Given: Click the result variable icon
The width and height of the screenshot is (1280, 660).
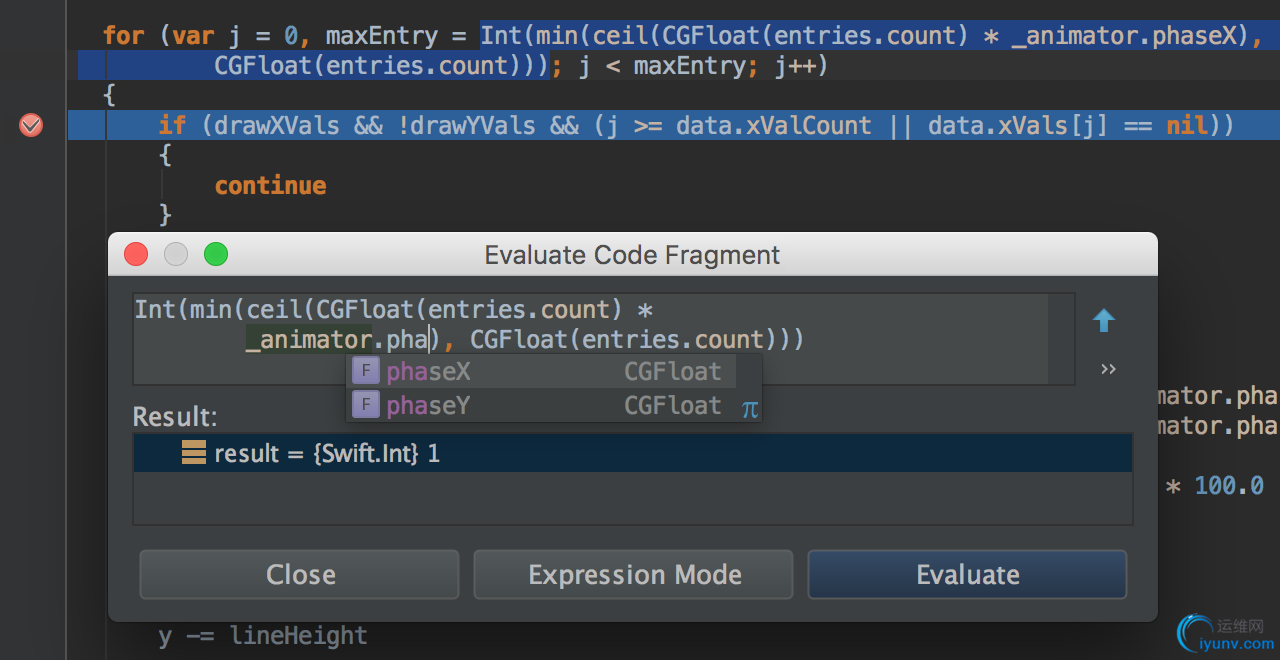Looking at the screenshot, I should [x=194, y=453].
